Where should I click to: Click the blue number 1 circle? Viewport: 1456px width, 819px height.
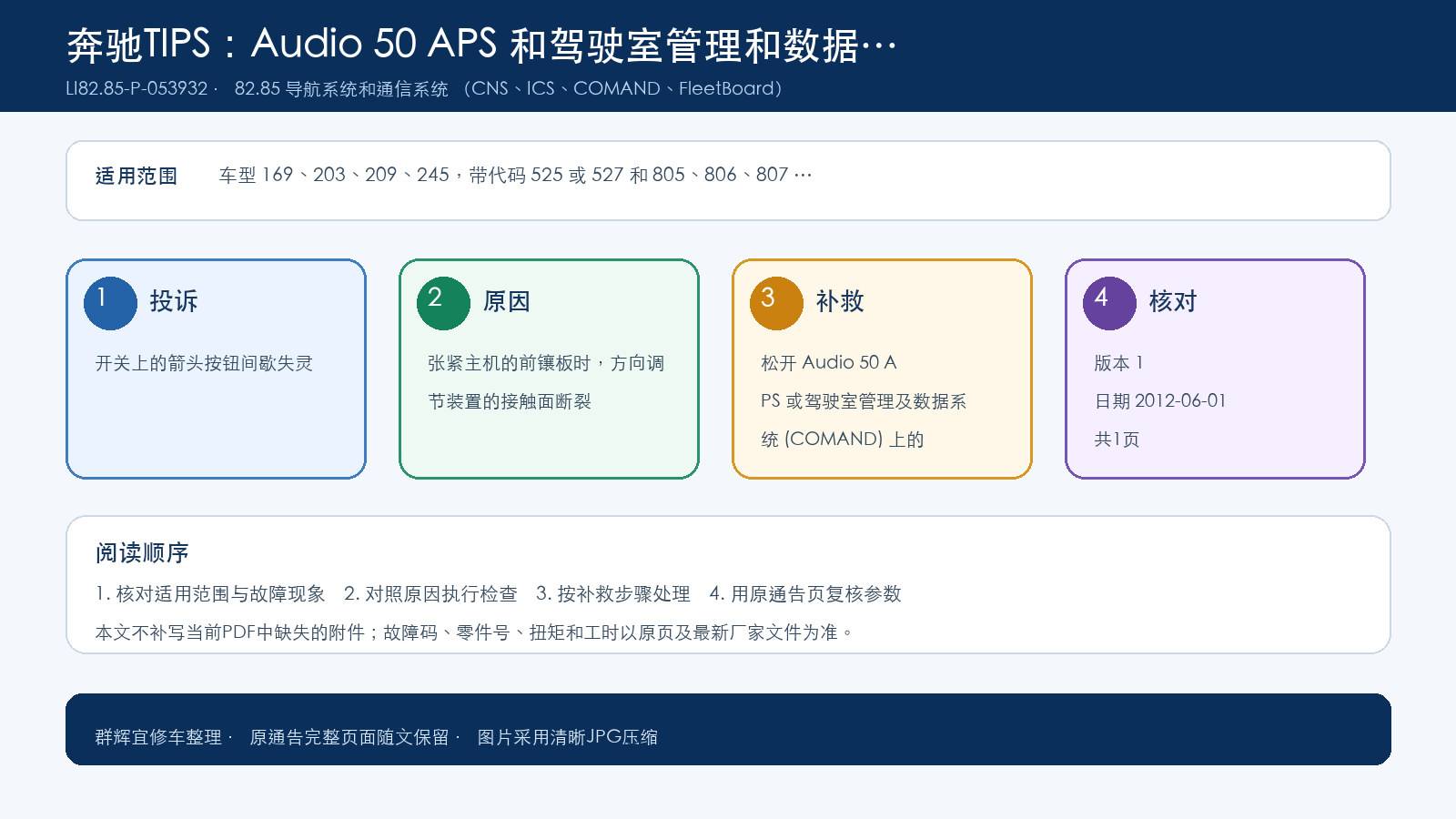click(x=110, y=303)
